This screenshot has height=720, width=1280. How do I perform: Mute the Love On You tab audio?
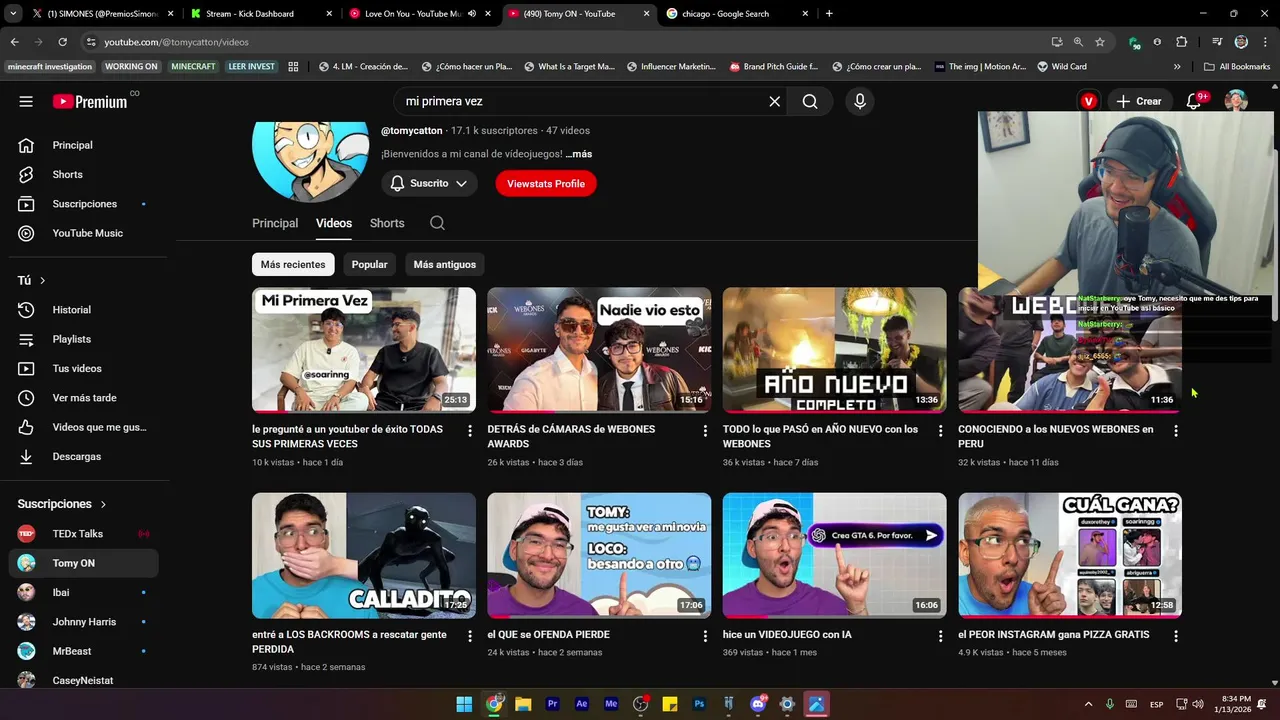tap(471, 14)
